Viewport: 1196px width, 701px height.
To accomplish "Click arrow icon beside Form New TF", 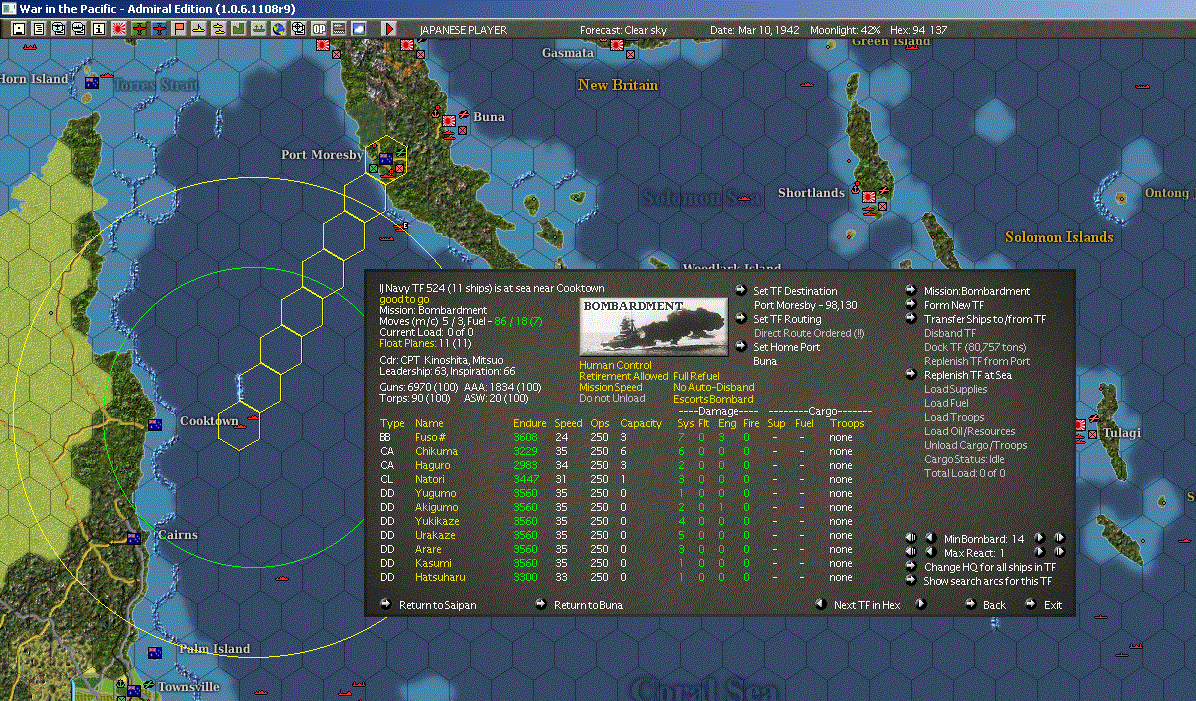I will tap(911, 304).
